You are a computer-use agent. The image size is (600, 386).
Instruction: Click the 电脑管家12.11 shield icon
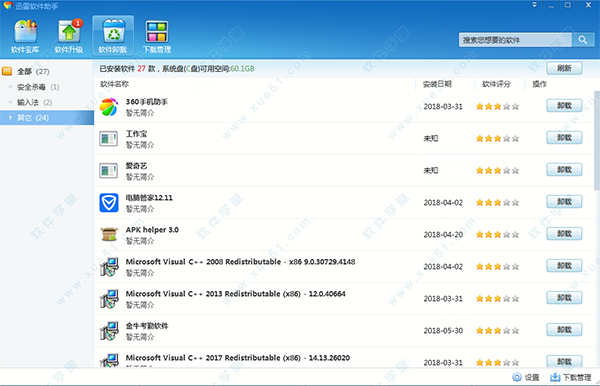109,202
